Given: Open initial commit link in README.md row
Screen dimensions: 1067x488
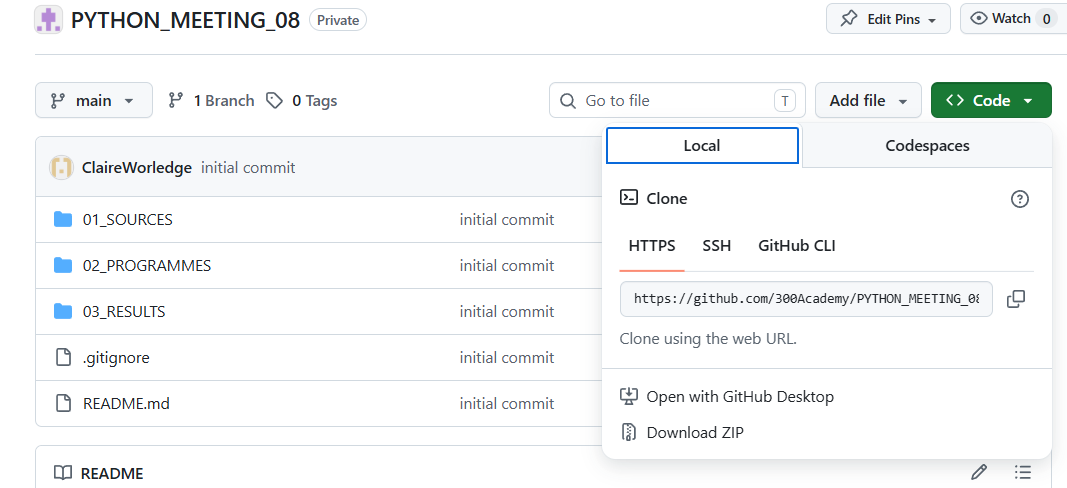Looking at the screenshot, I should click(506, 404).
